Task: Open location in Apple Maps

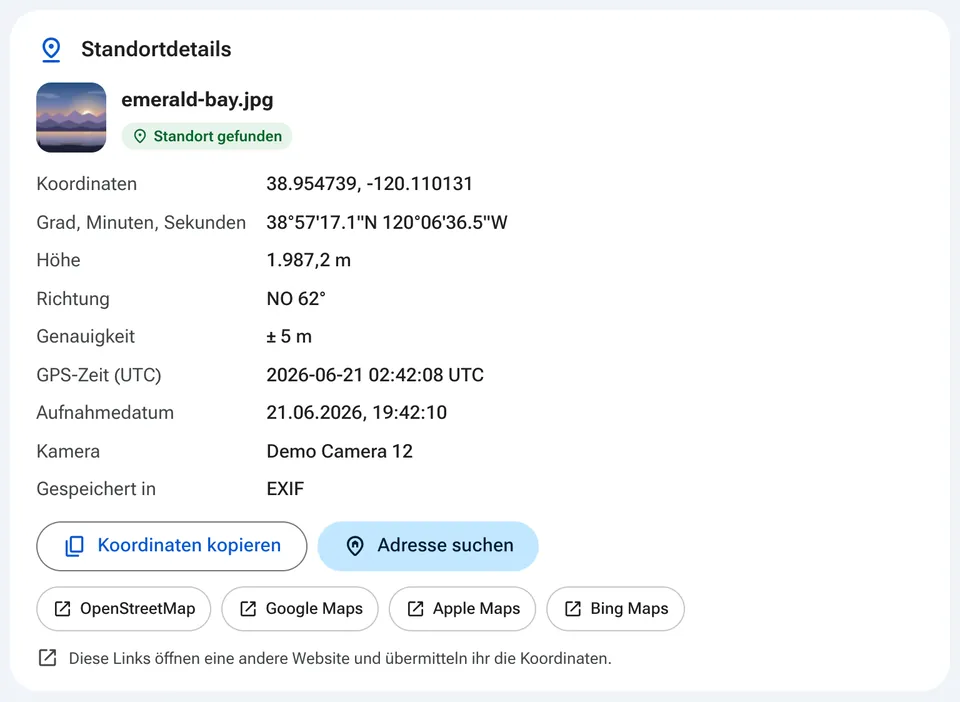Action: pyautogui.click(x=462, y=608)
